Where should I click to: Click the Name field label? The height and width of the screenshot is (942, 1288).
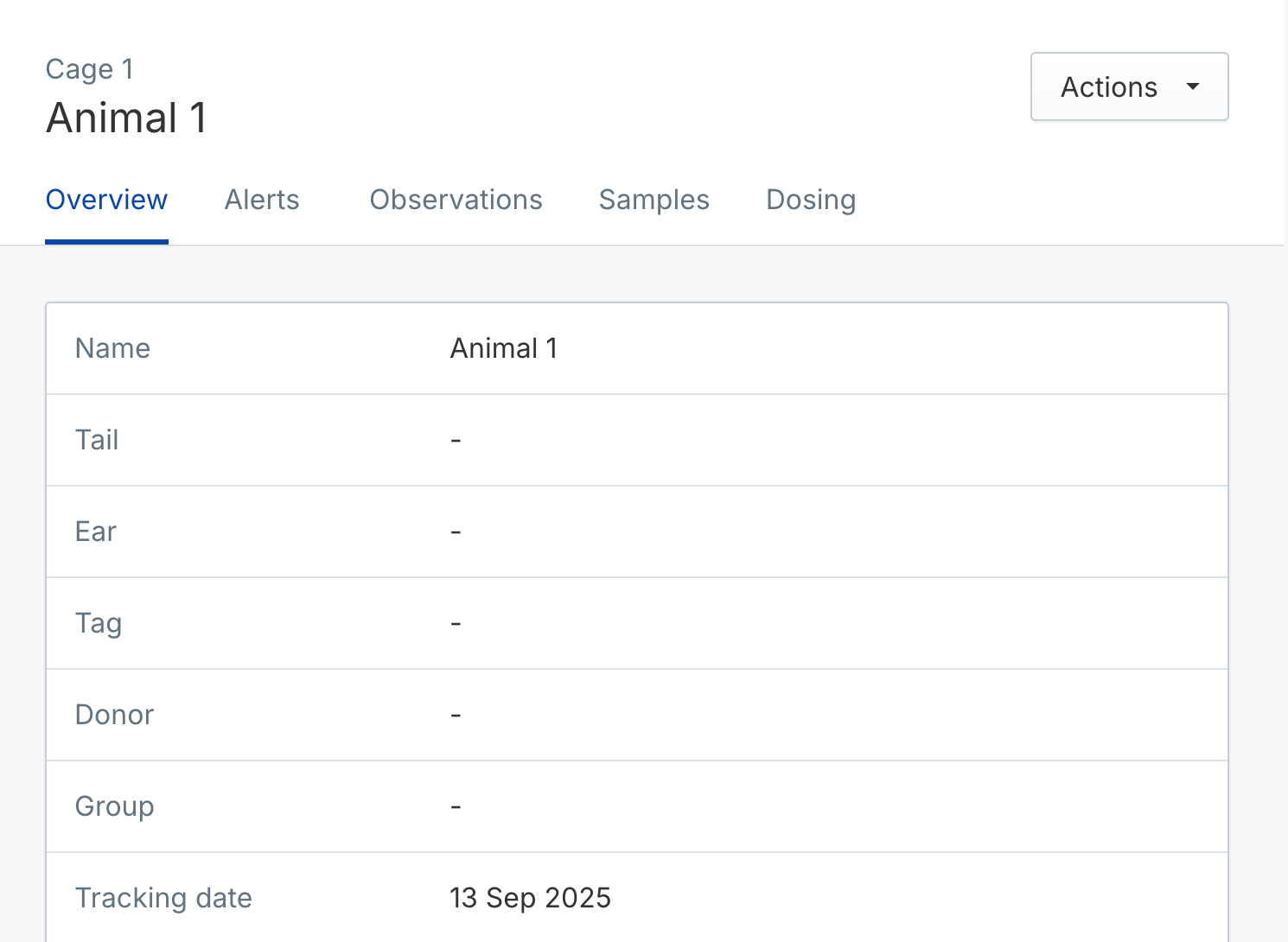tap(112, 348)
